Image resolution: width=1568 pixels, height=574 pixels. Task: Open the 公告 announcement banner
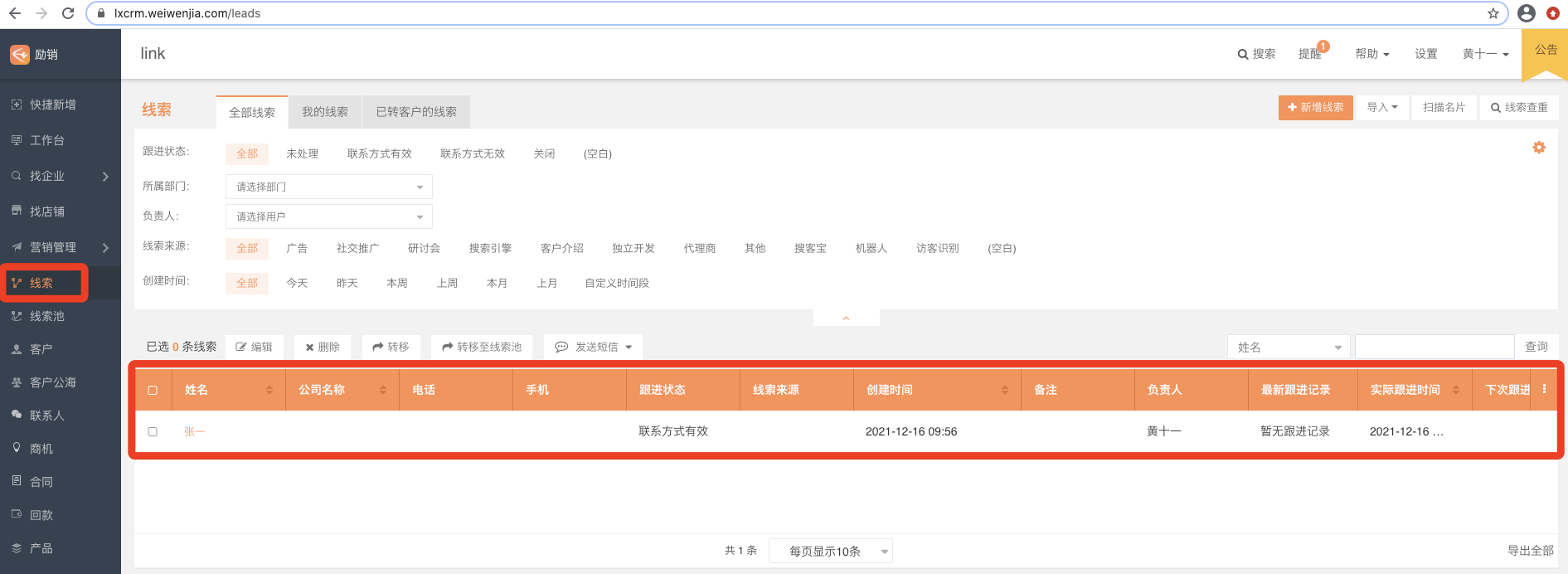click(x=1545, y=54)
